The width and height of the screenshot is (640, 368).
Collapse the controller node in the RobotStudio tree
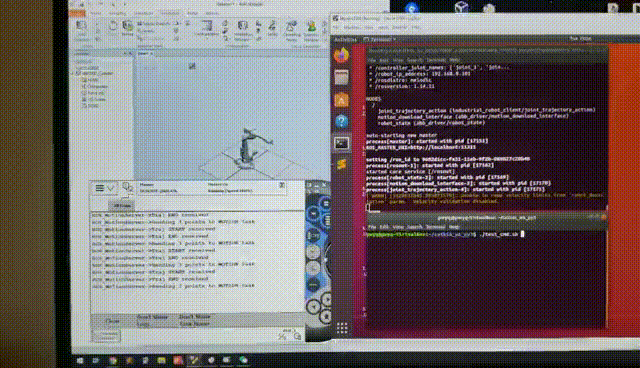click(x=73, y=73)
